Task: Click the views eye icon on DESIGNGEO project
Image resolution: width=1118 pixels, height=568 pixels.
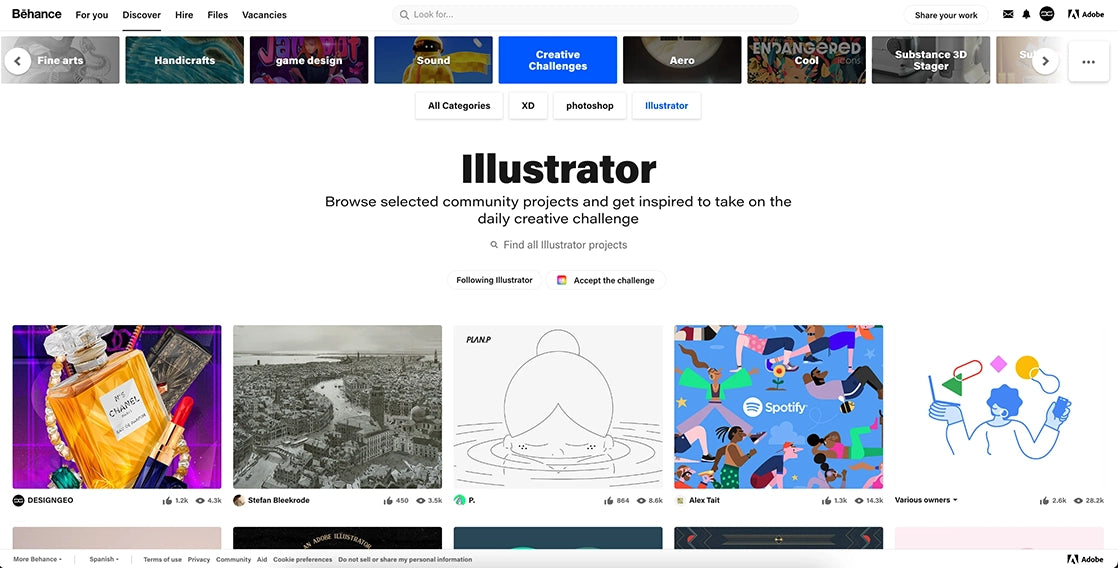Action: [x=199, y=501]
